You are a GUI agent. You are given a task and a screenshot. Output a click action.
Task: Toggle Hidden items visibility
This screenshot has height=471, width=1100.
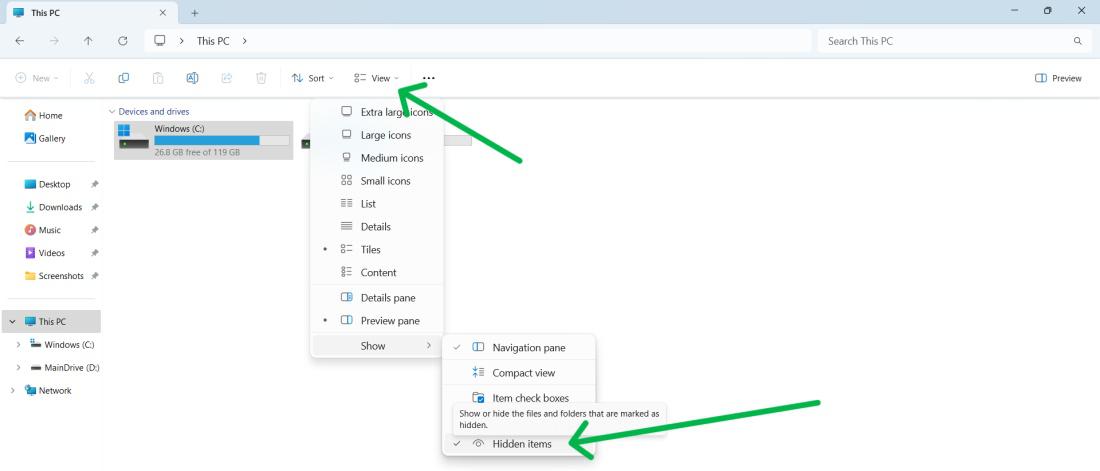tap(518, 444)
